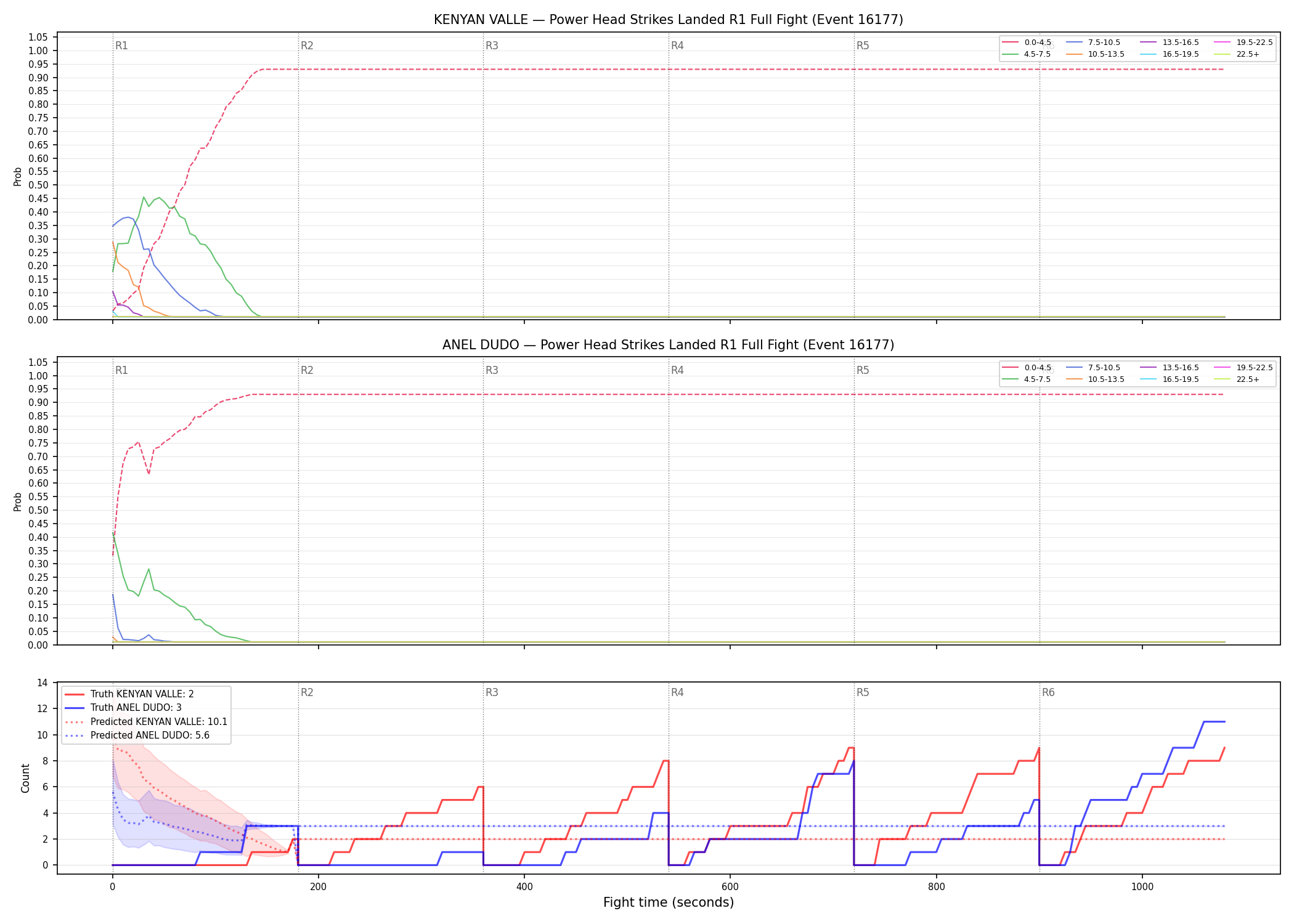Select '7.5-10.5' legend entry in ANEL DUDO chart

1093,368
